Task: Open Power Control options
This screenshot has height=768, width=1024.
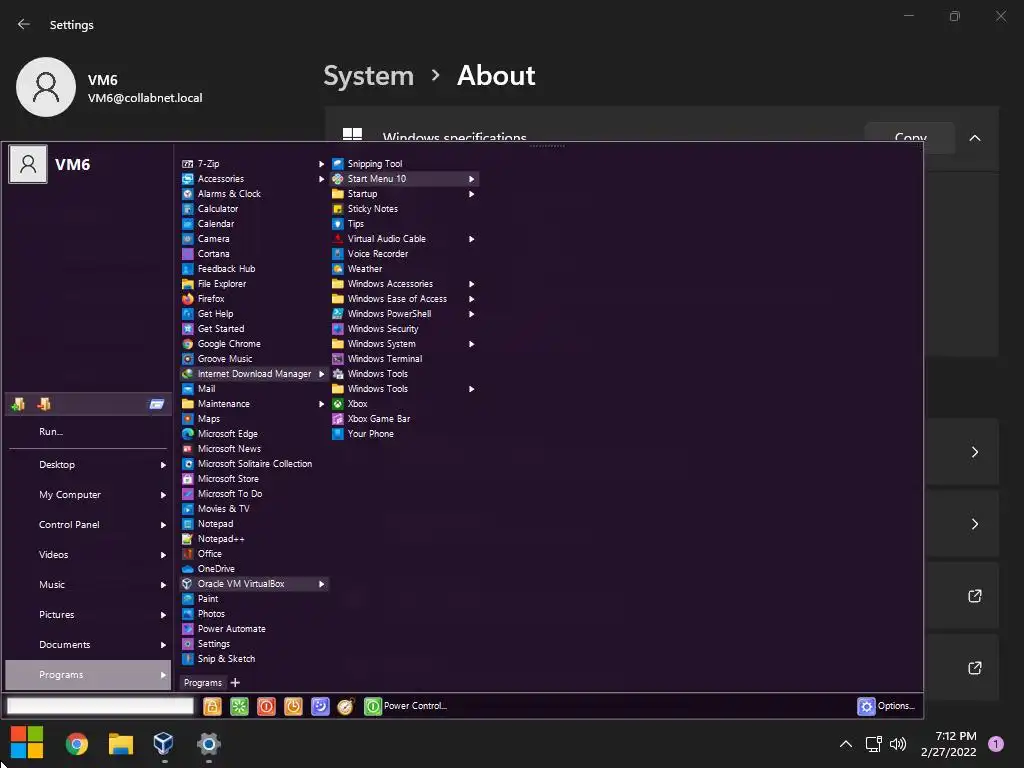Action: coord(406,706)
